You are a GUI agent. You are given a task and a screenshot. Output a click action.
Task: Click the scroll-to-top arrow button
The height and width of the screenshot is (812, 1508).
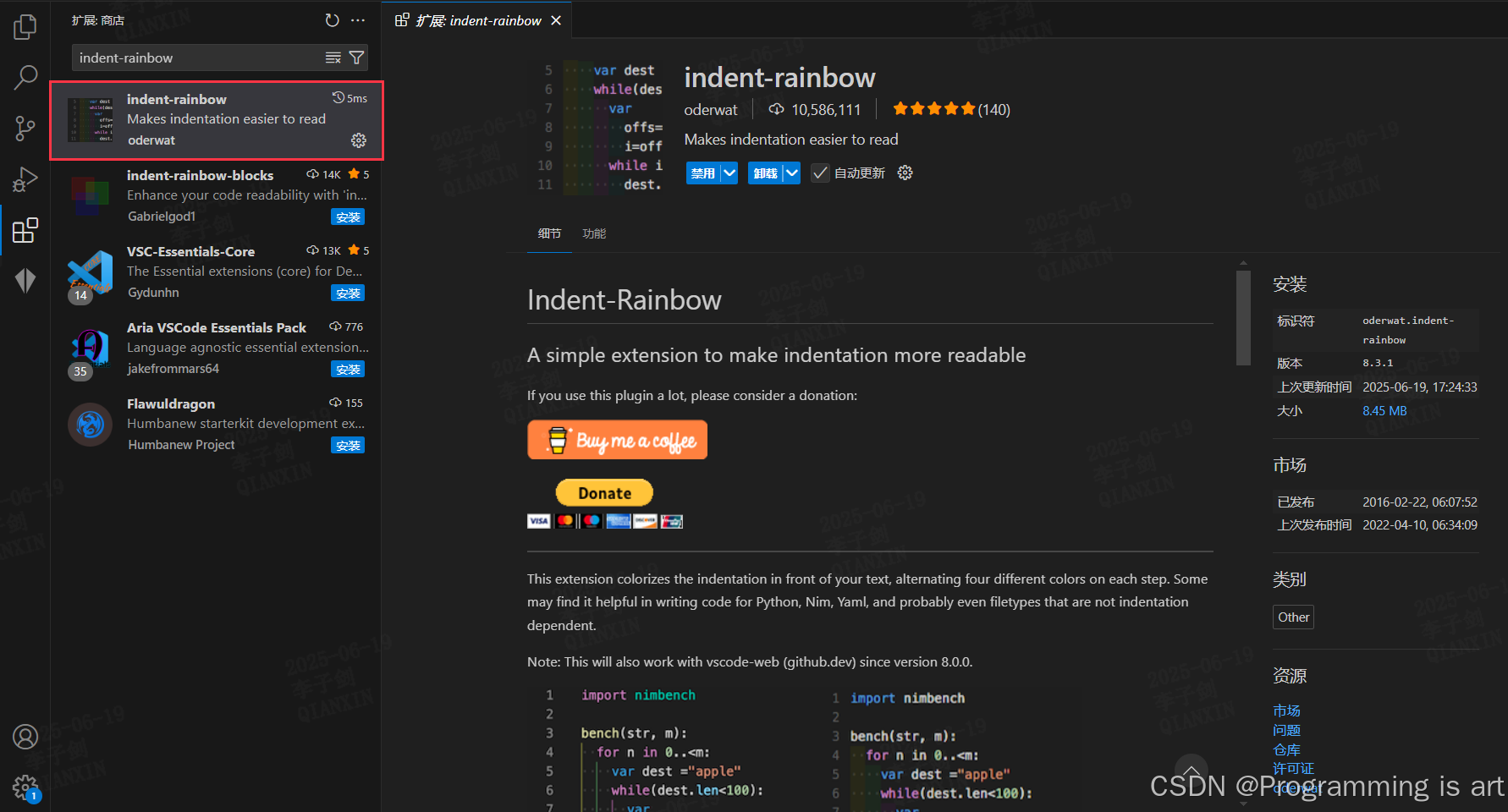pos(1191,771)
